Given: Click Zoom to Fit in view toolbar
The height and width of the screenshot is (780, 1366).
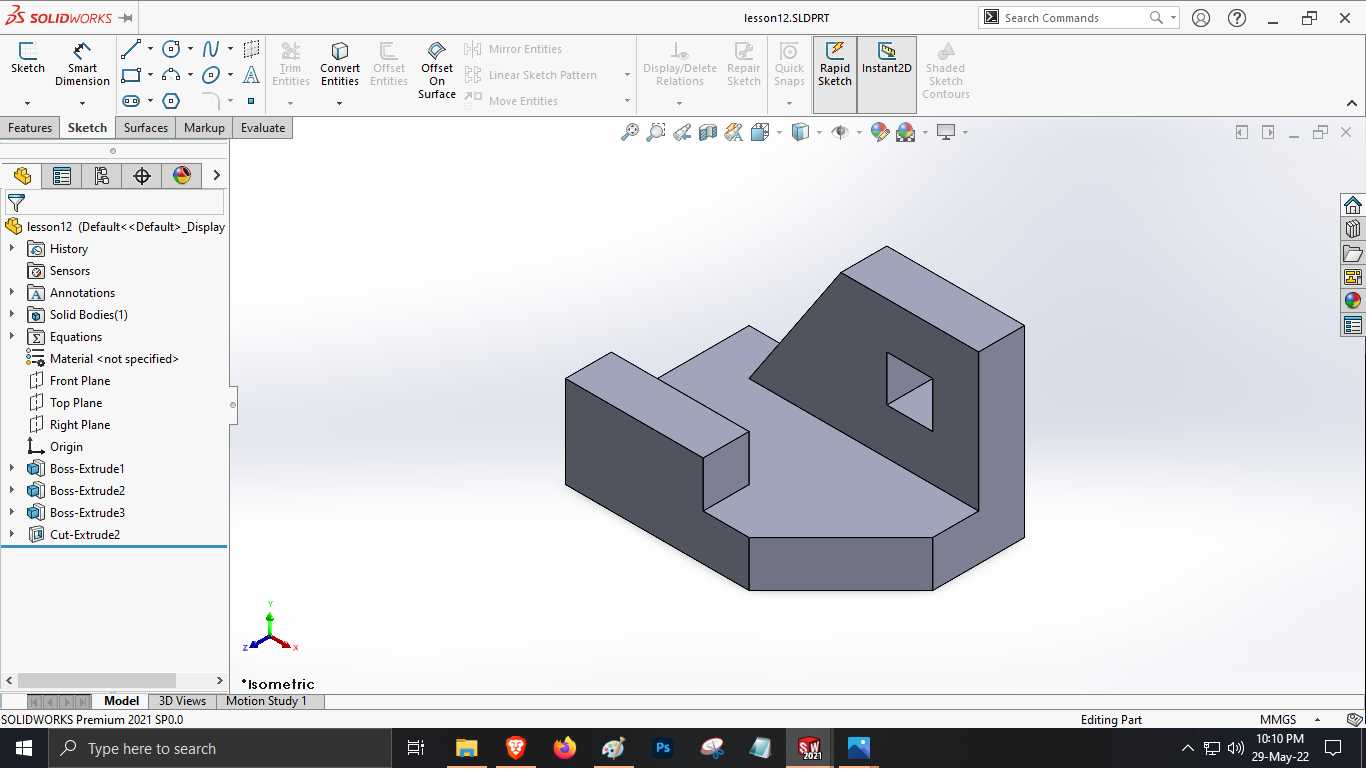Looking at the screenshot, I should (x=629, y=132).
